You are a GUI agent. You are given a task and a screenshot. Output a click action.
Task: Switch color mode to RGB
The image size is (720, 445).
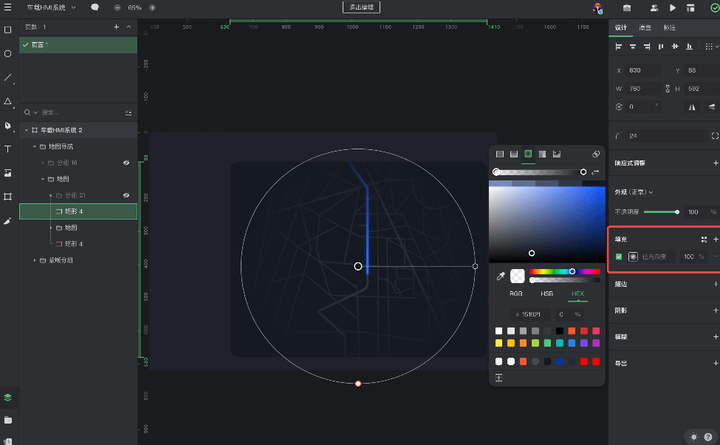coord(516,293)
